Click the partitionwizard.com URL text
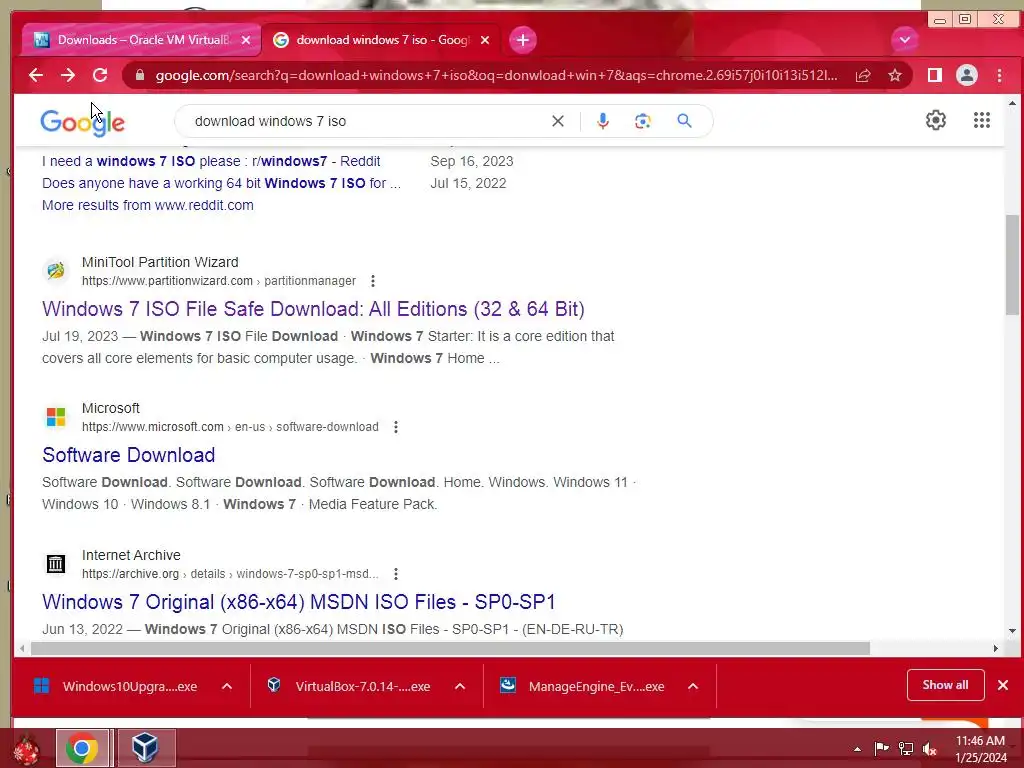This screenshot has height=768, width=1024. (x=219, y=281)
